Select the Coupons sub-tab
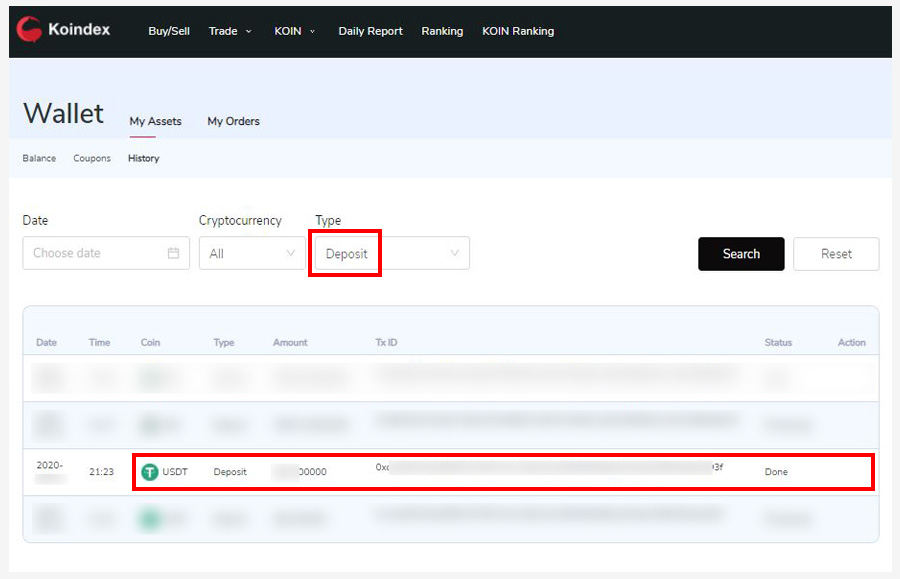900x579 pixels. 92,158
